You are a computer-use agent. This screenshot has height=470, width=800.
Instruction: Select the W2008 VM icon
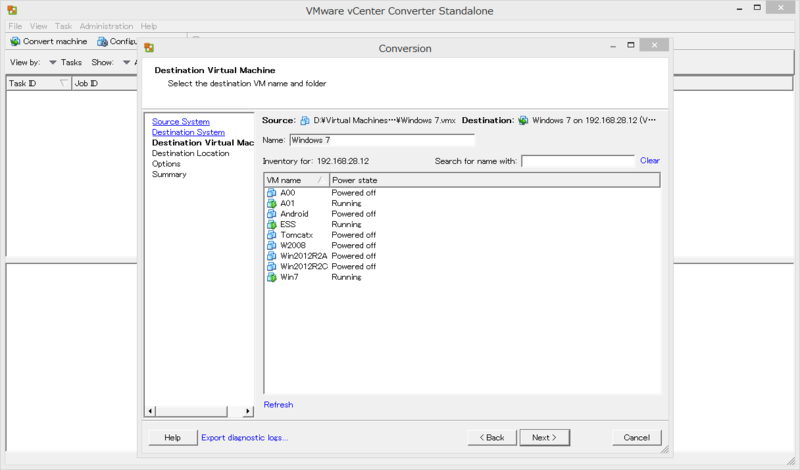(x=272, y=245)
